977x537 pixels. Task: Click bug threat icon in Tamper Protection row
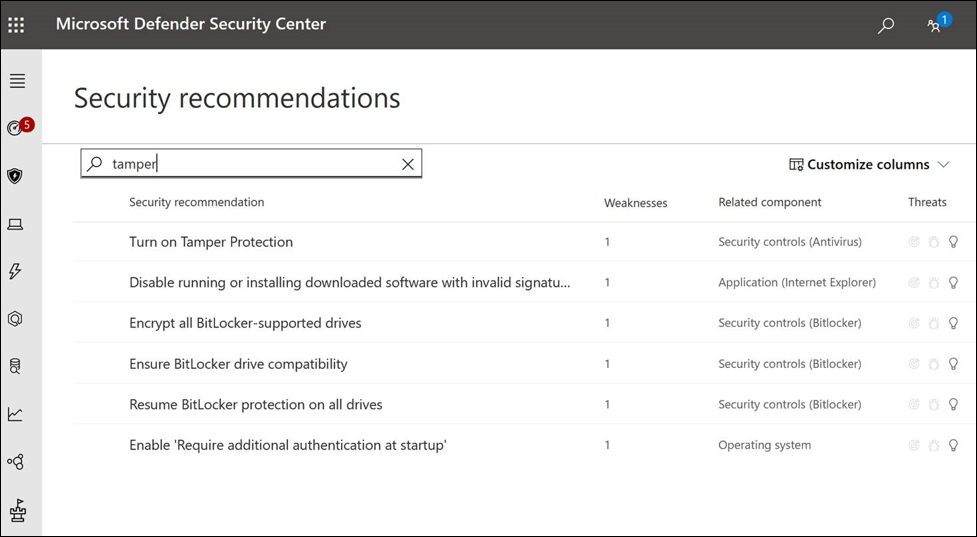[x=933, y=242]
